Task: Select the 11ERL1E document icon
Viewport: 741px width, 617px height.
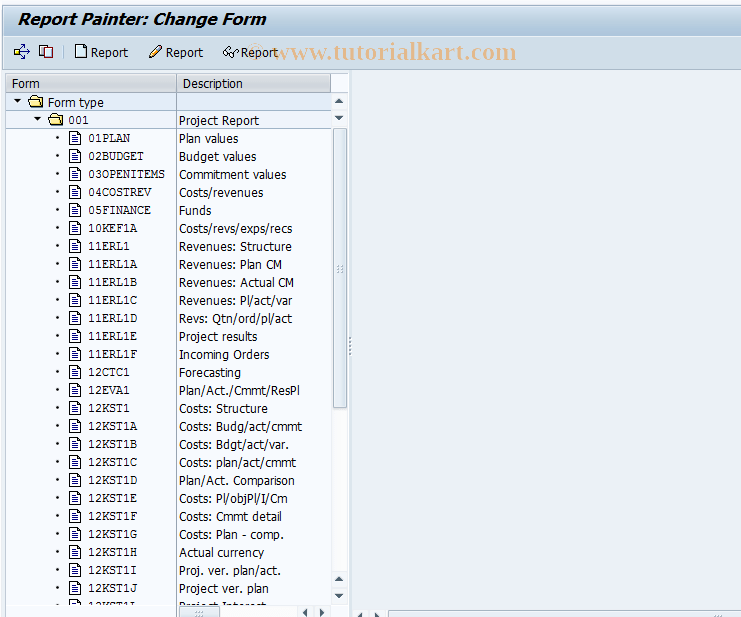Action: click(75, 336)
